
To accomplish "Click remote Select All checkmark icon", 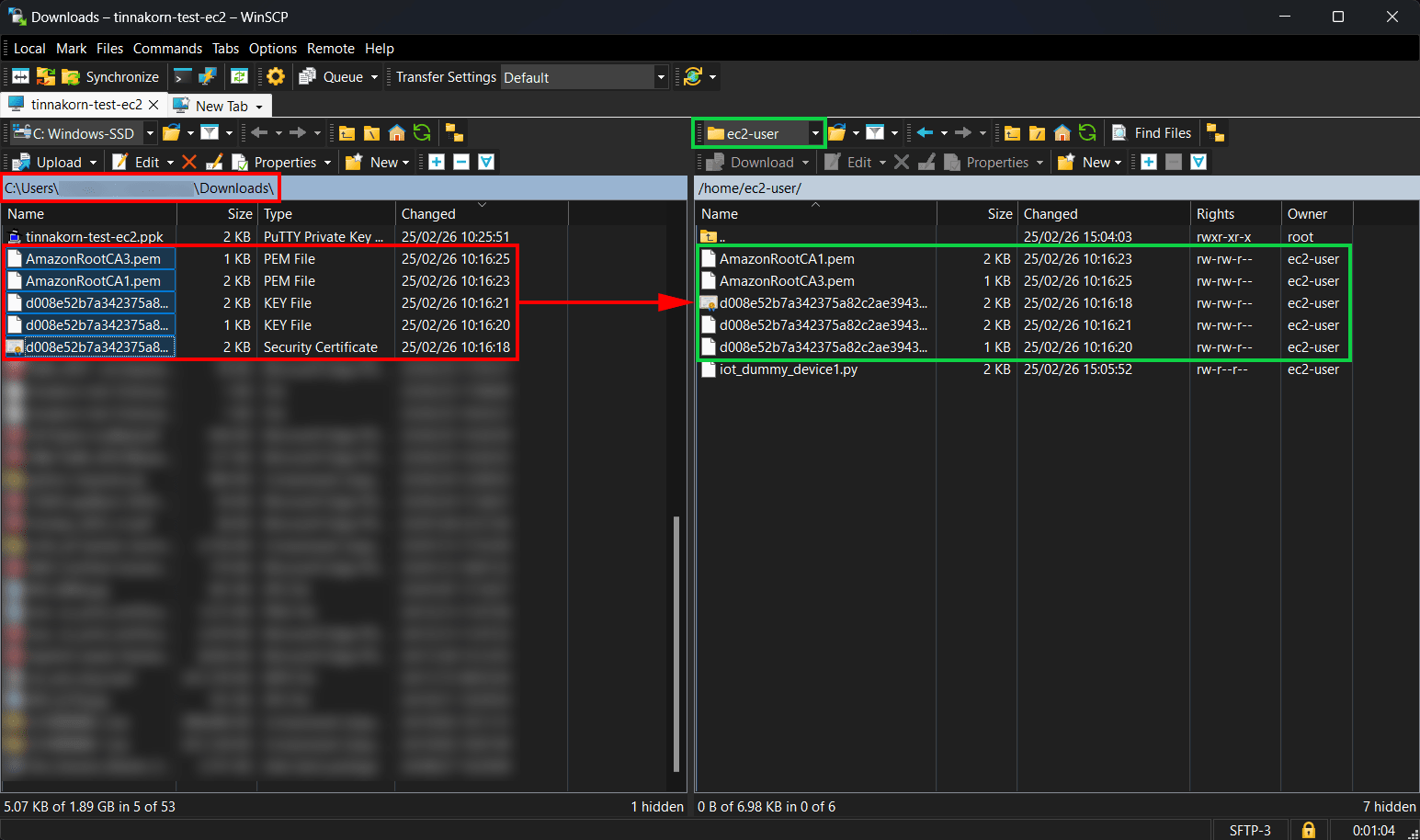I will point(1198,162).
